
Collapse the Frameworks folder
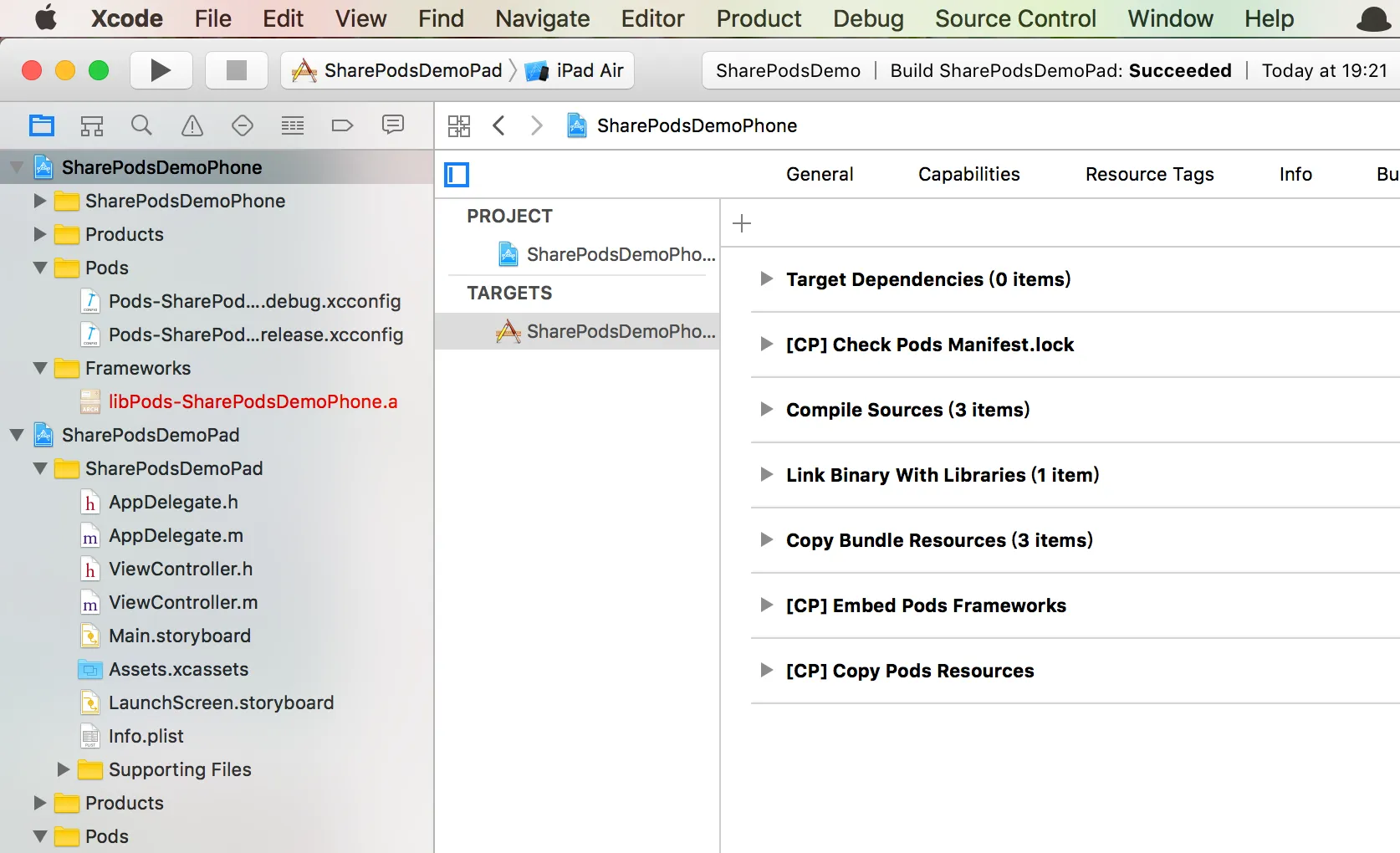point(40,368)
